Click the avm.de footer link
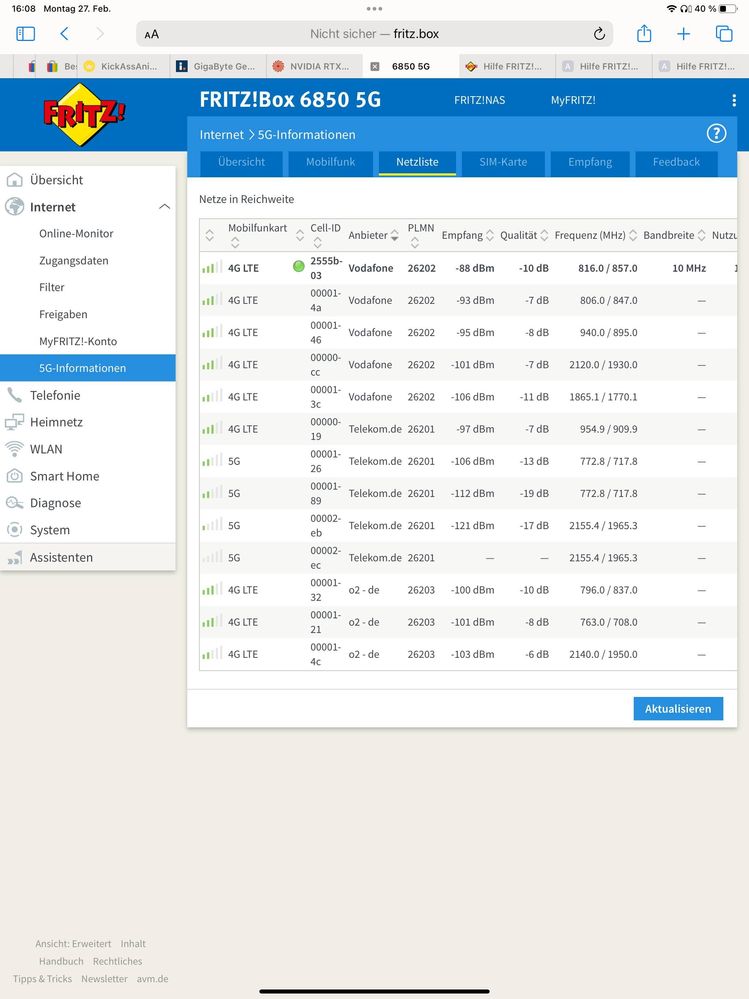The height and width of the screenshot is (999, 749). 152,979
